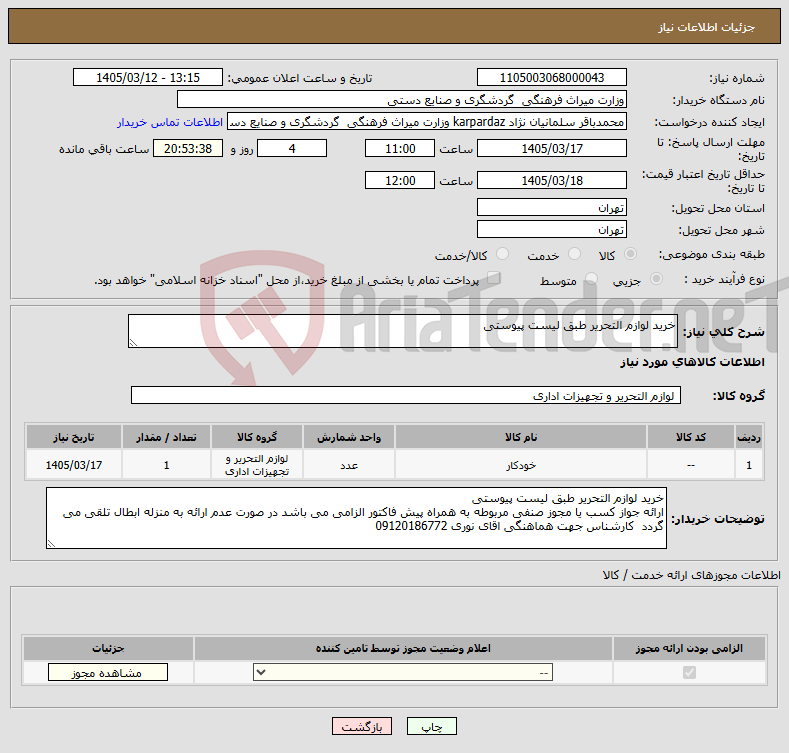789x753 pixels.
Task: Select the کالا/خدمت radio button
Action: (x=502, y=254)
